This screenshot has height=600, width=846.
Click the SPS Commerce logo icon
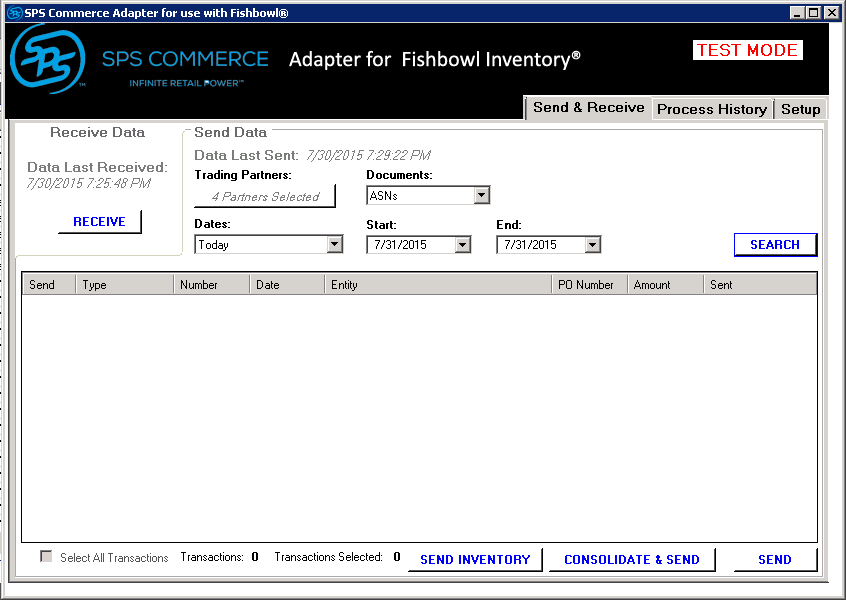(47, 59)
